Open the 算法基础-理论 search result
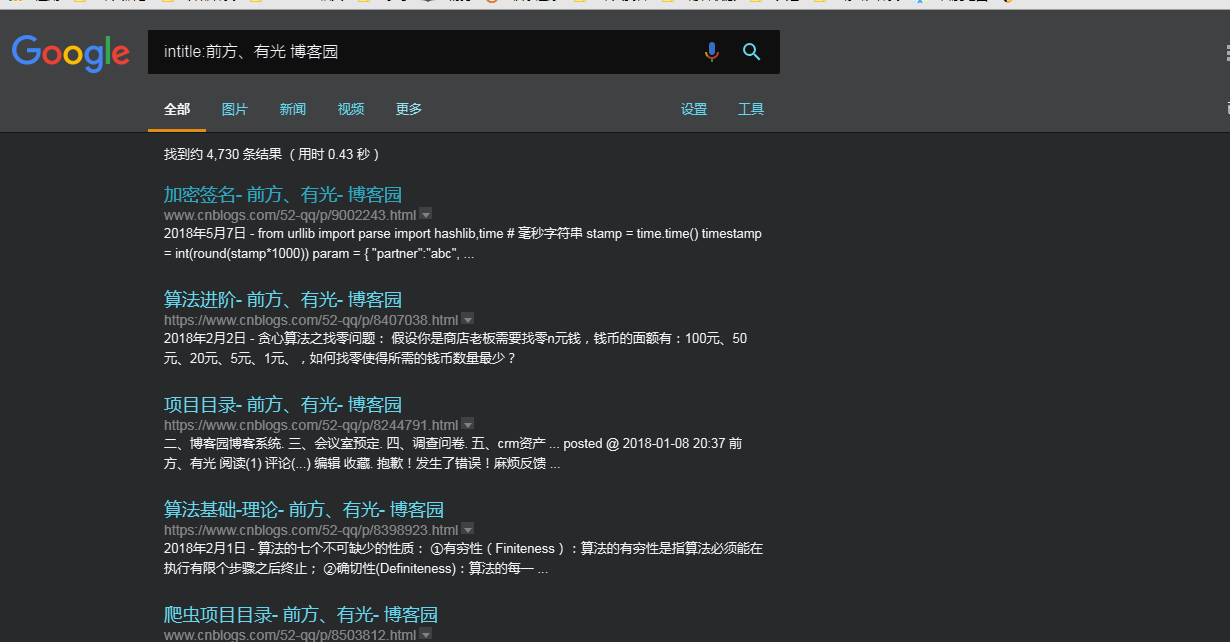 304,509
